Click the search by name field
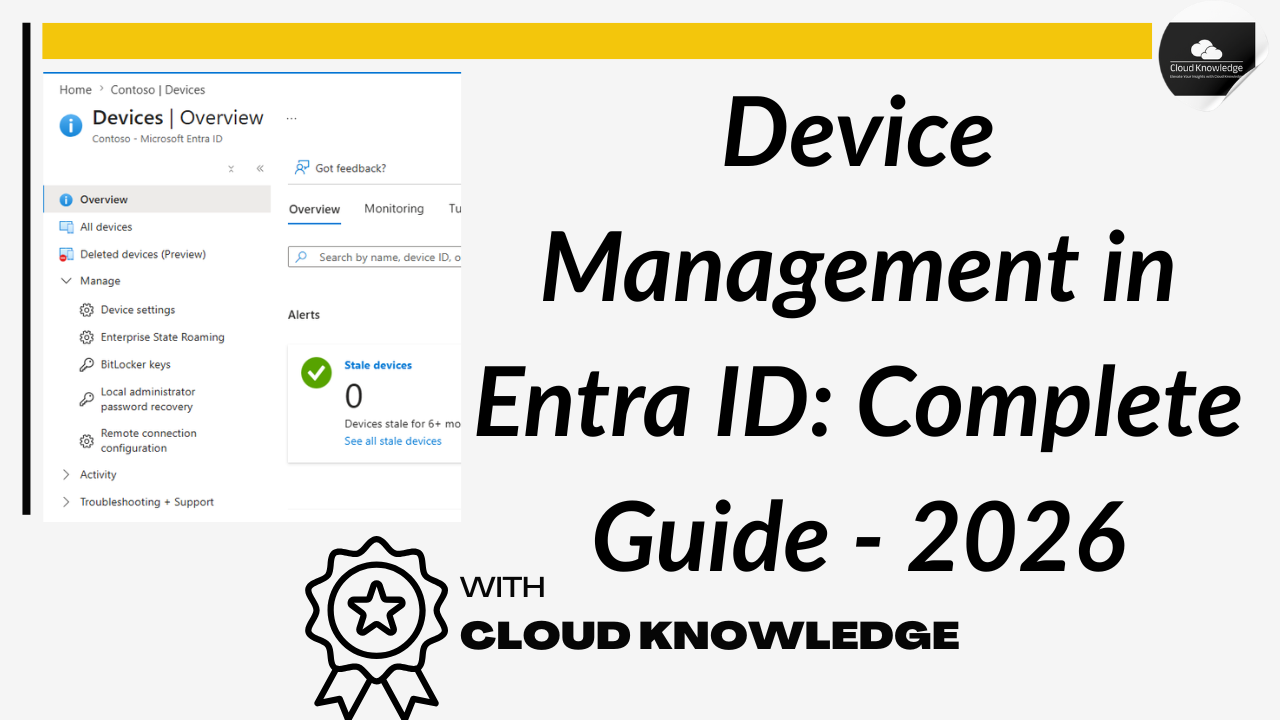Screen dimensions: 1280x720 point(375,257)
